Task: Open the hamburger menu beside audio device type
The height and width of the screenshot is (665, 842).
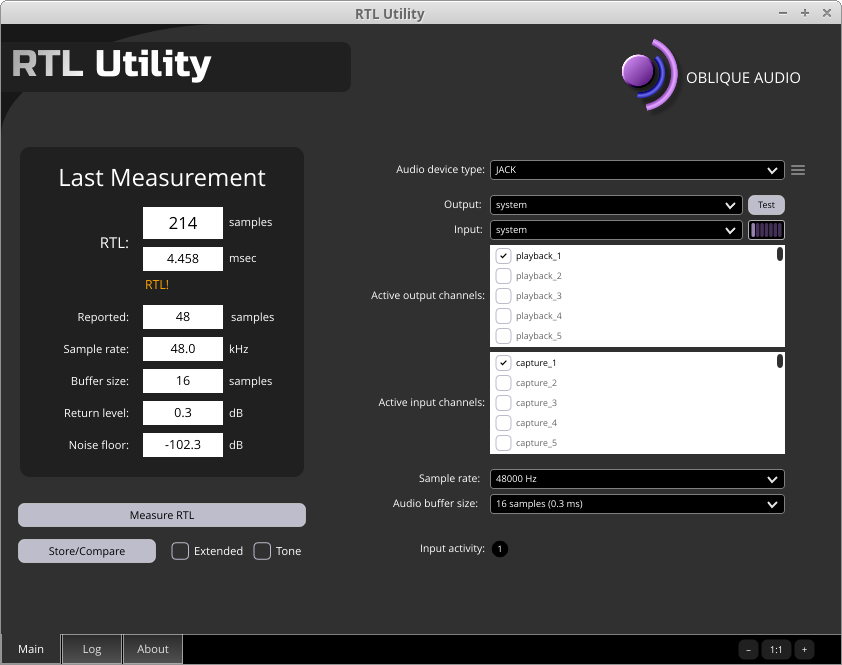Action: (798, 170)
